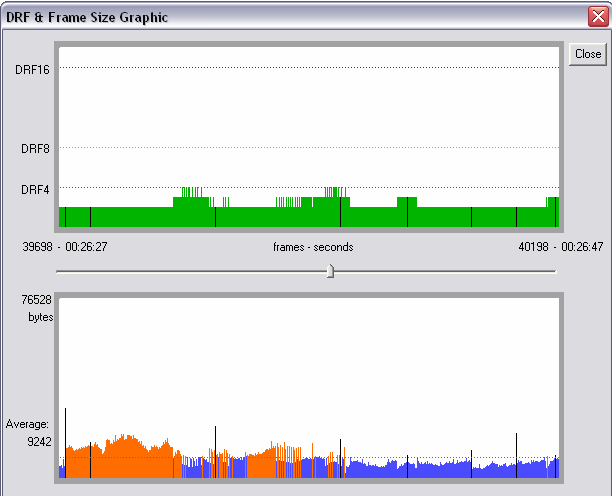612x496 pixels.
Task: Click the 76528 max bytes value
Action: tap(36, 300)
